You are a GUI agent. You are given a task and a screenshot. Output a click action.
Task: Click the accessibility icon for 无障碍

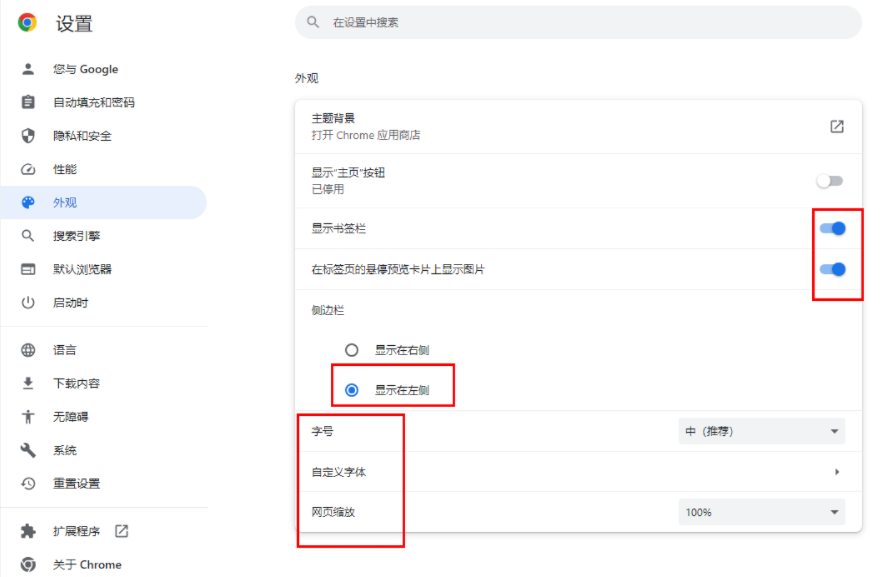[x=28, y=417]
